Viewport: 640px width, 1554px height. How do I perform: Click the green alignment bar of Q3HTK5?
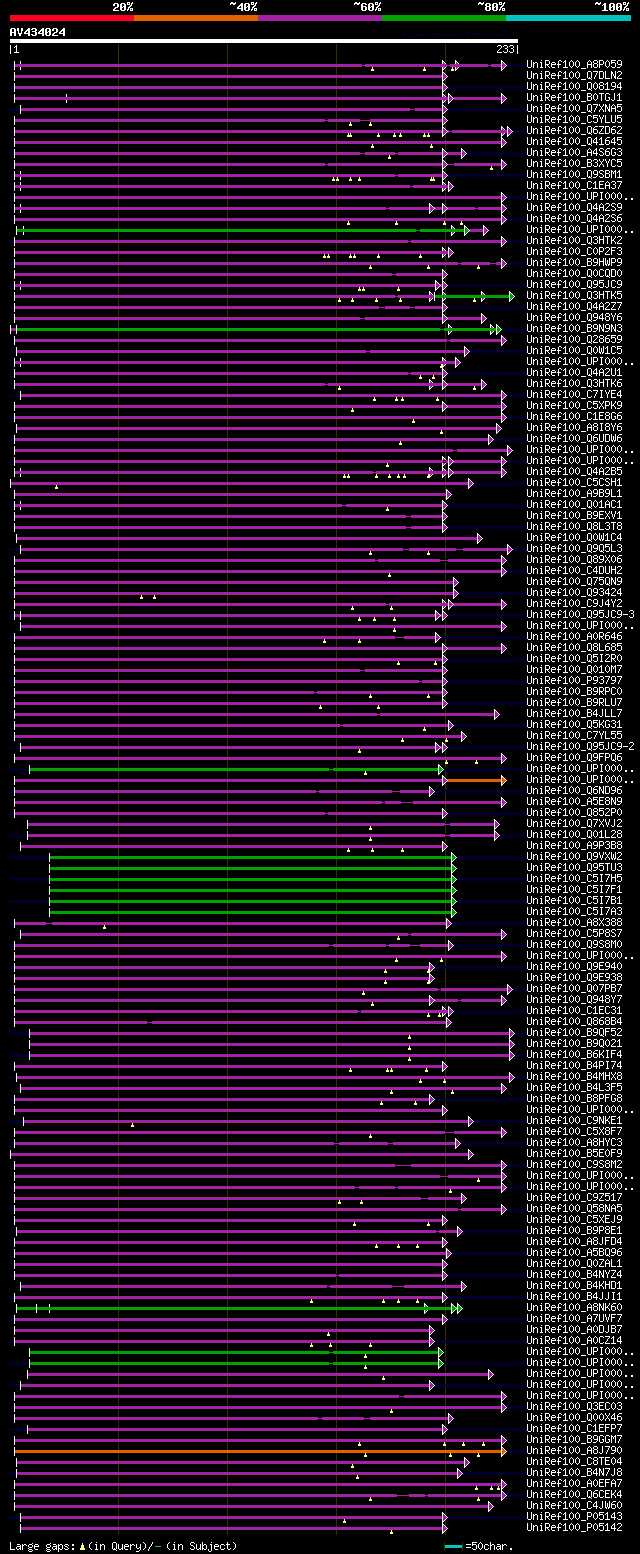coord(474,296)
